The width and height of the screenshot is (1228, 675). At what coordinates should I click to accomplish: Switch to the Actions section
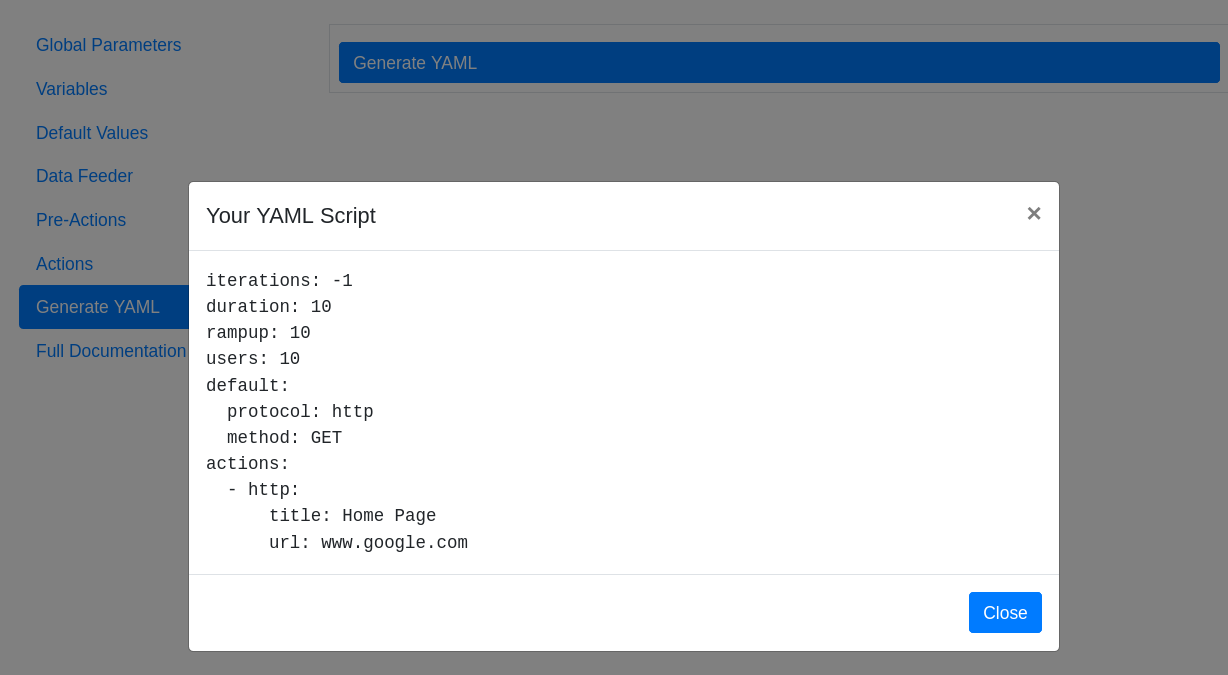coord(64,264)
